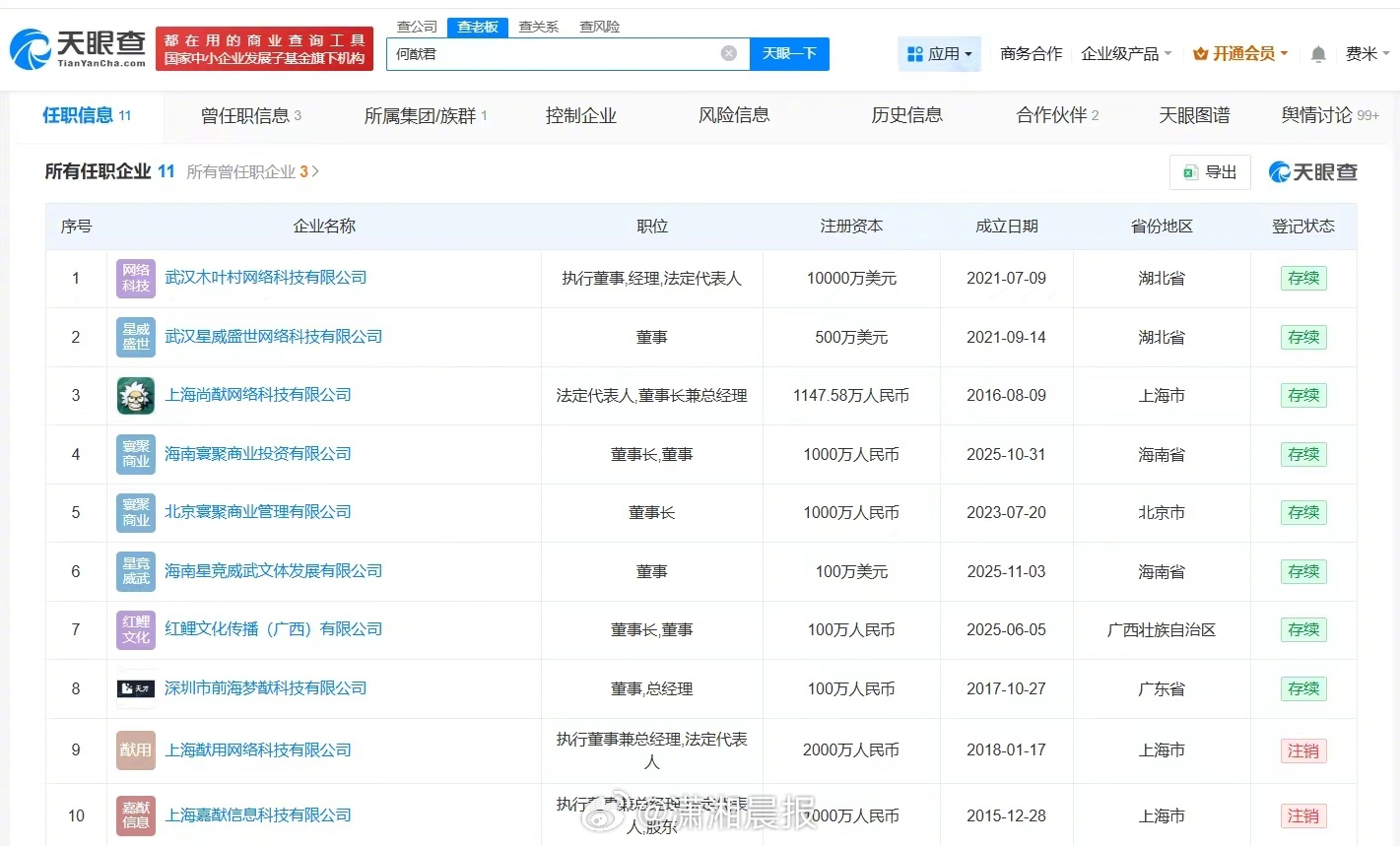
Task: Open the 应用 dropdown
Action: pos(940,54)
